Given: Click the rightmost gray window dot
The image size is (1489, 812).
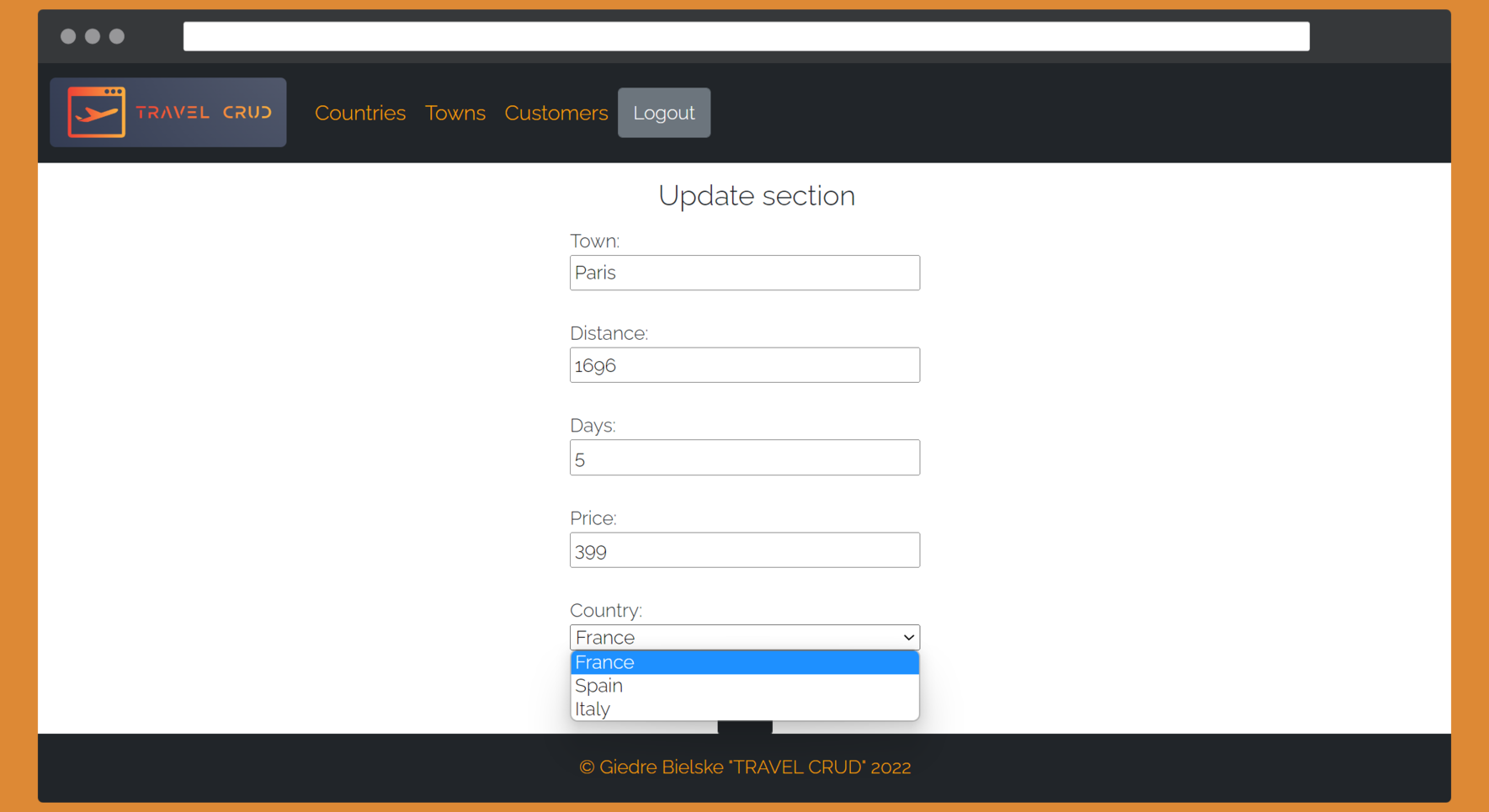Looking at the screenshot, I should [x=117, y=36].
